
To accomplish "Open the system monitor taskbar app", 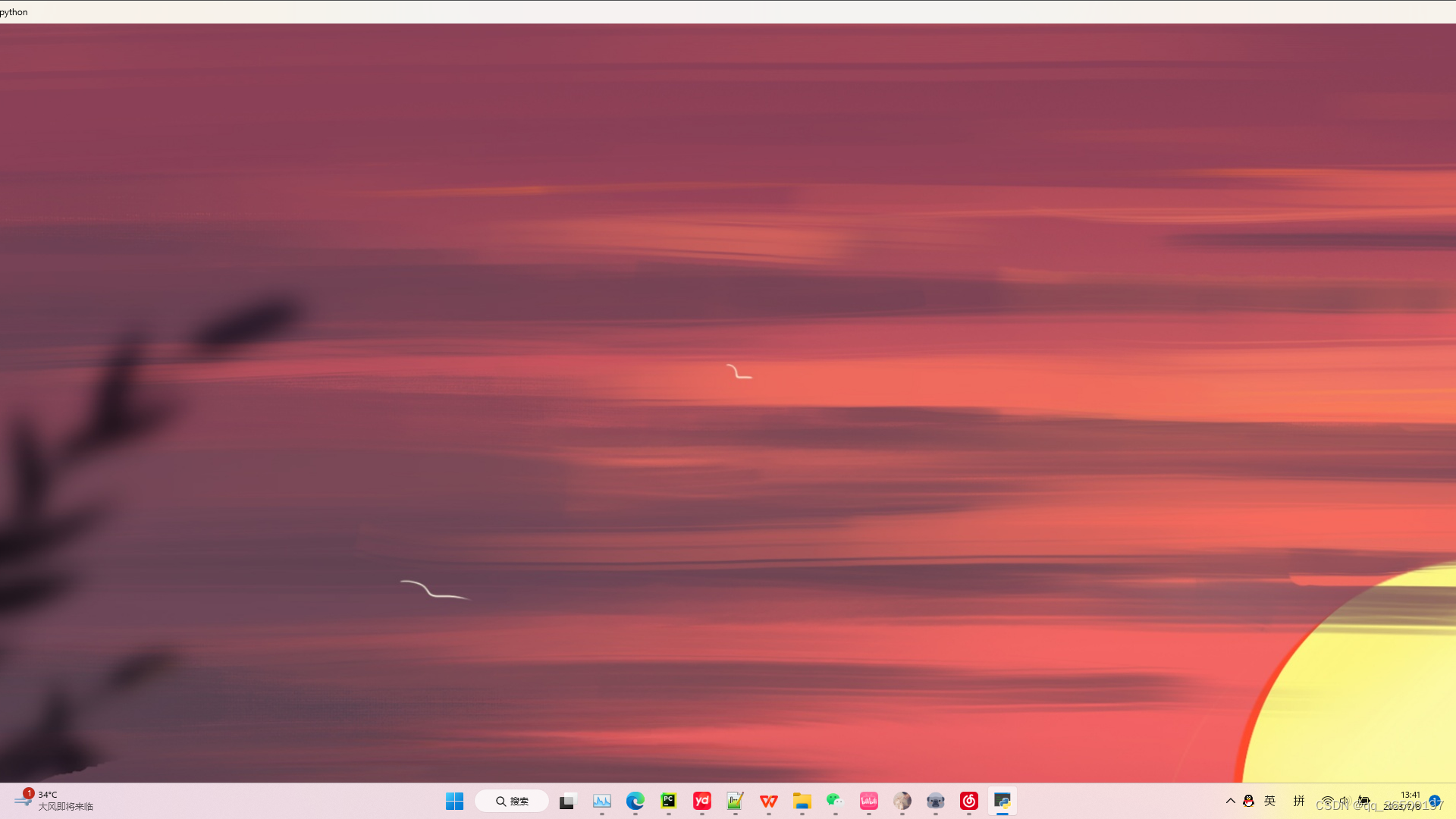I will tap(601, 801).
